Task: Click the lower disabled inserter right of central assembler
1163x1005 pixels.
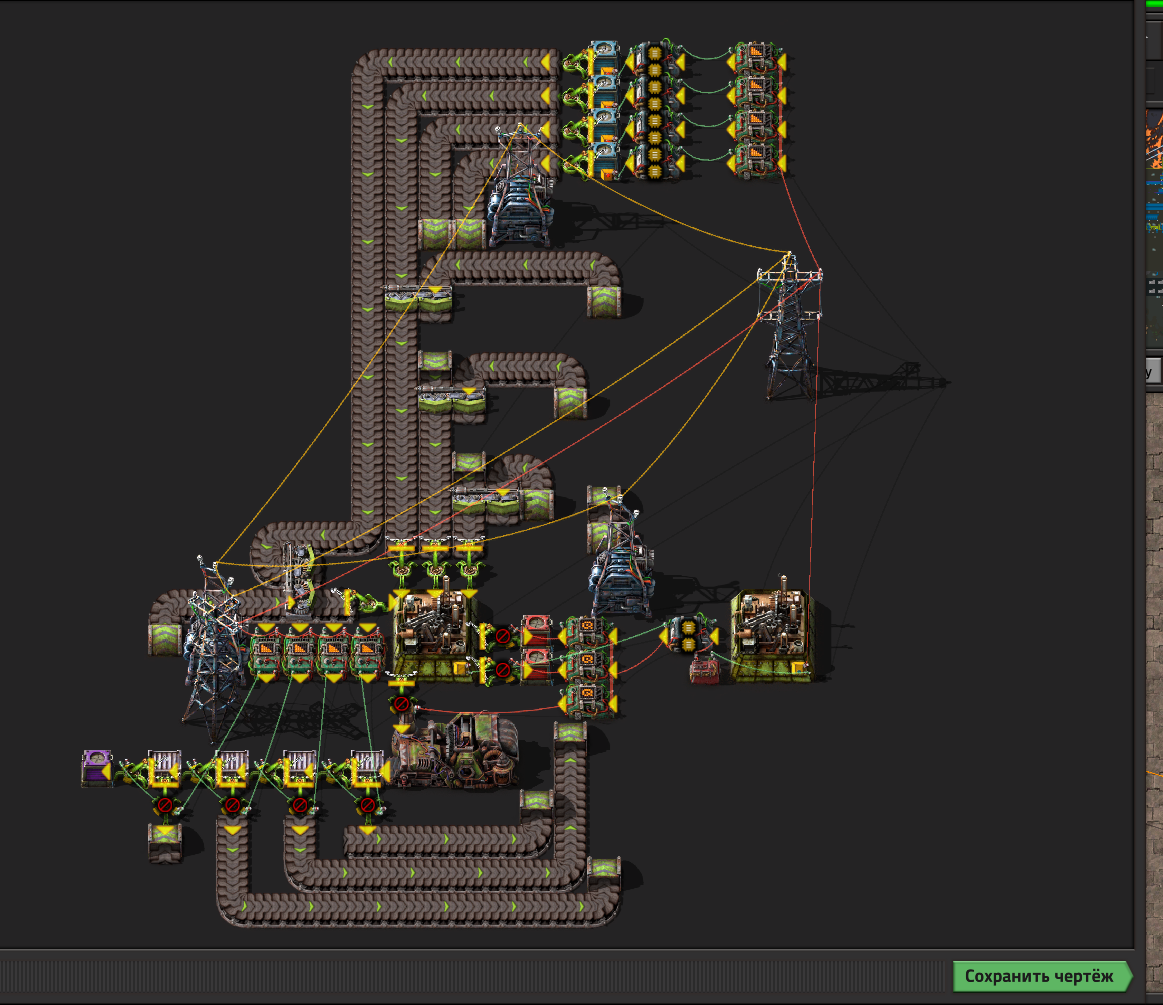Action: tap(501, 669)
